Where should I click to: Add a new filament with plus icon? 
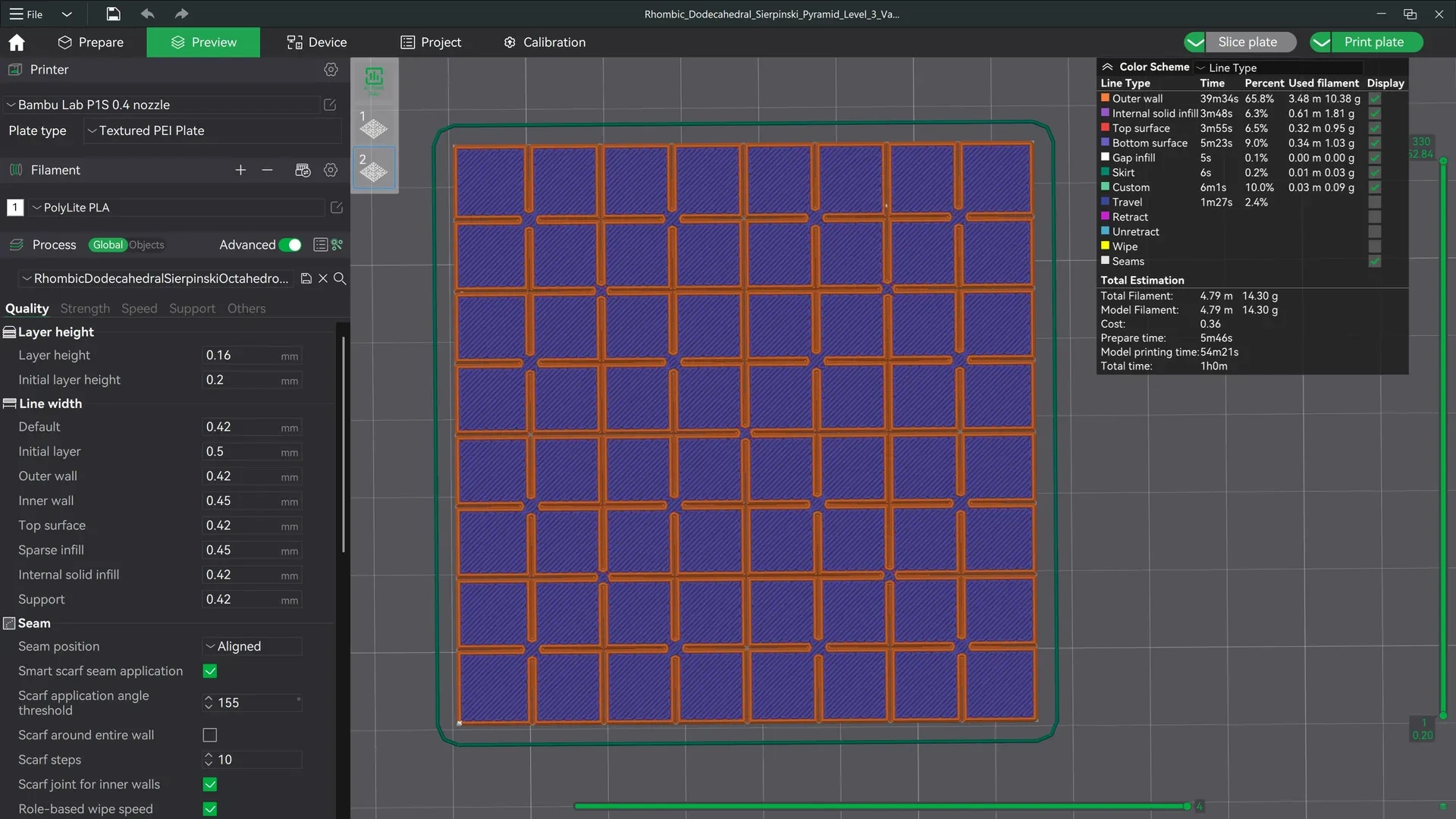tap(240, 170)
